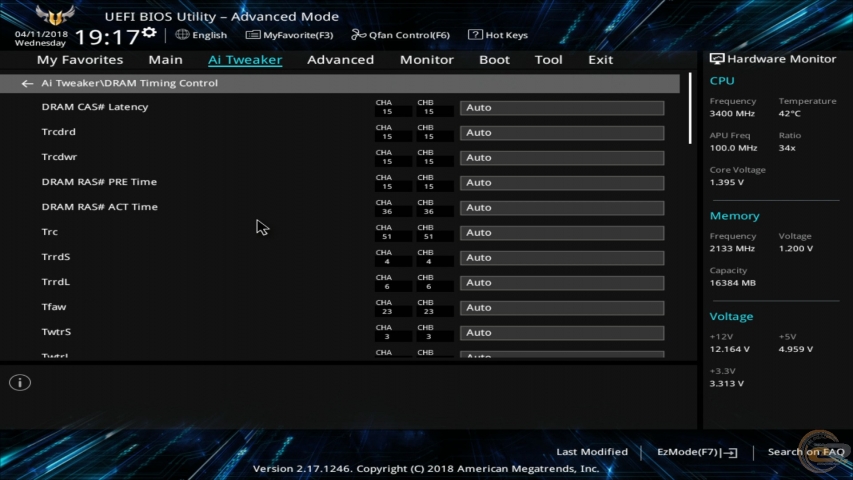
Task: Click the MyFavorite list icon
Action: tap(252, 35)
